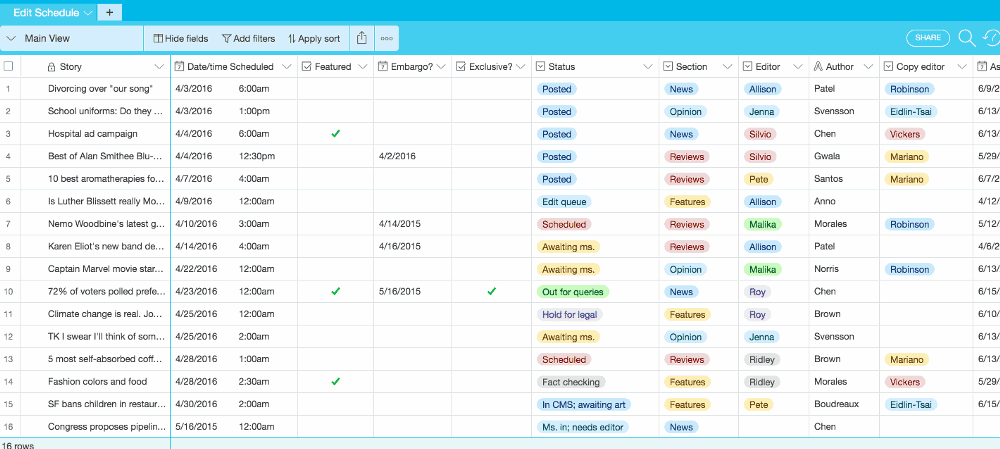Click the In CMS; awaiting art status
Viewport: 1000px width, 449px height.
(584, 404)
